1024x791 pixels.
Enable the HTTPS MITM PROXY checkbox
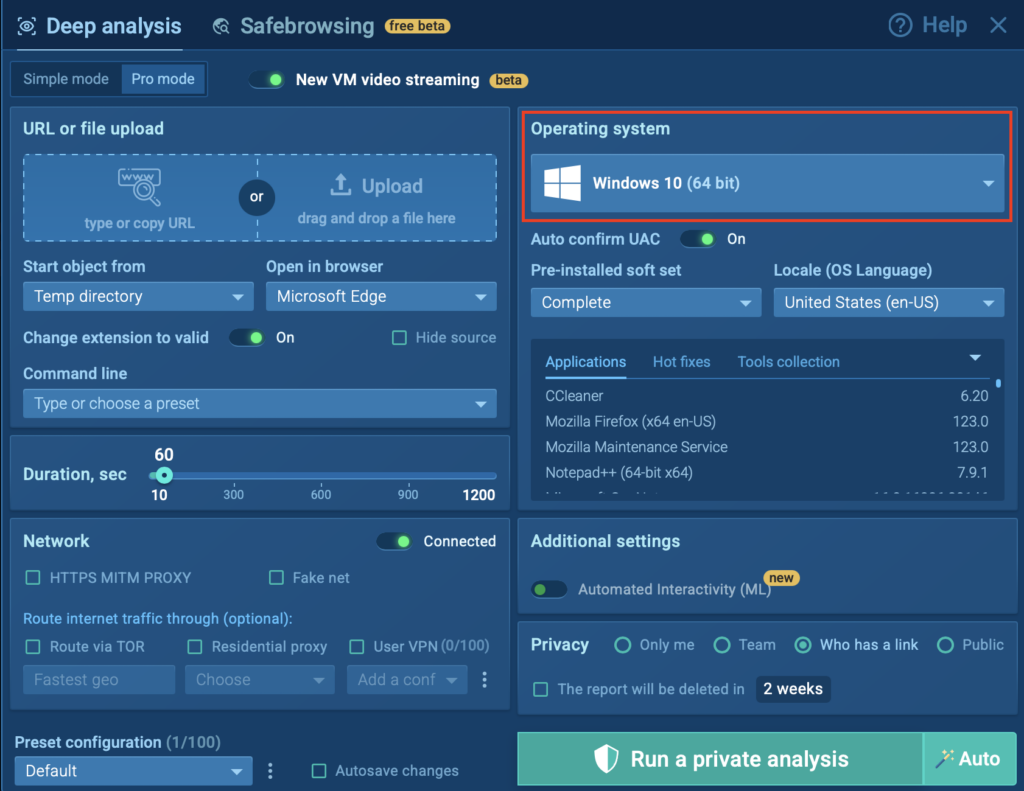pos(33,578)
